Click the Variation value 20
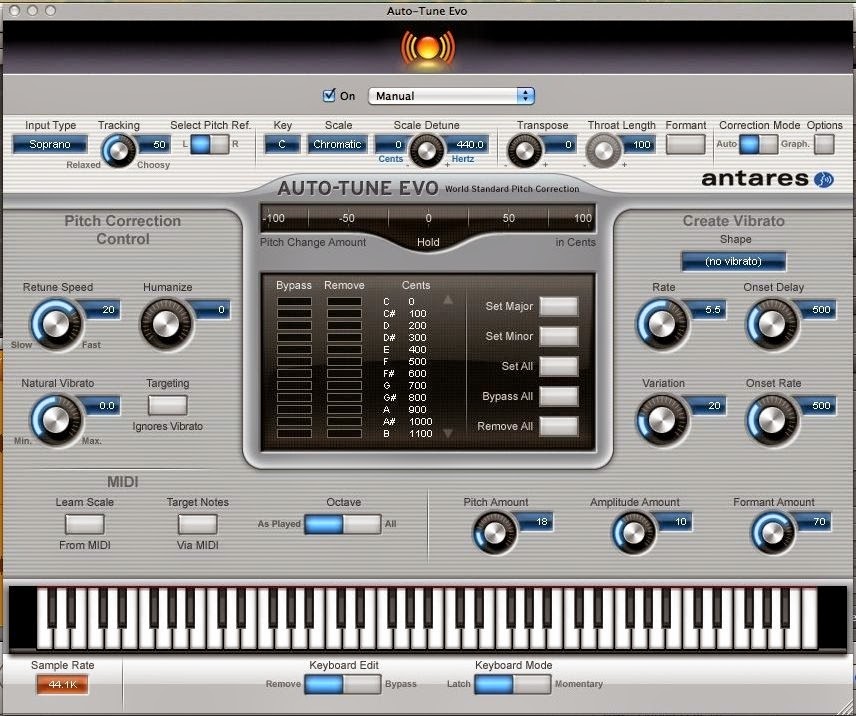The width and height of the screenshot is (856, 716). (x=709, y=405)
